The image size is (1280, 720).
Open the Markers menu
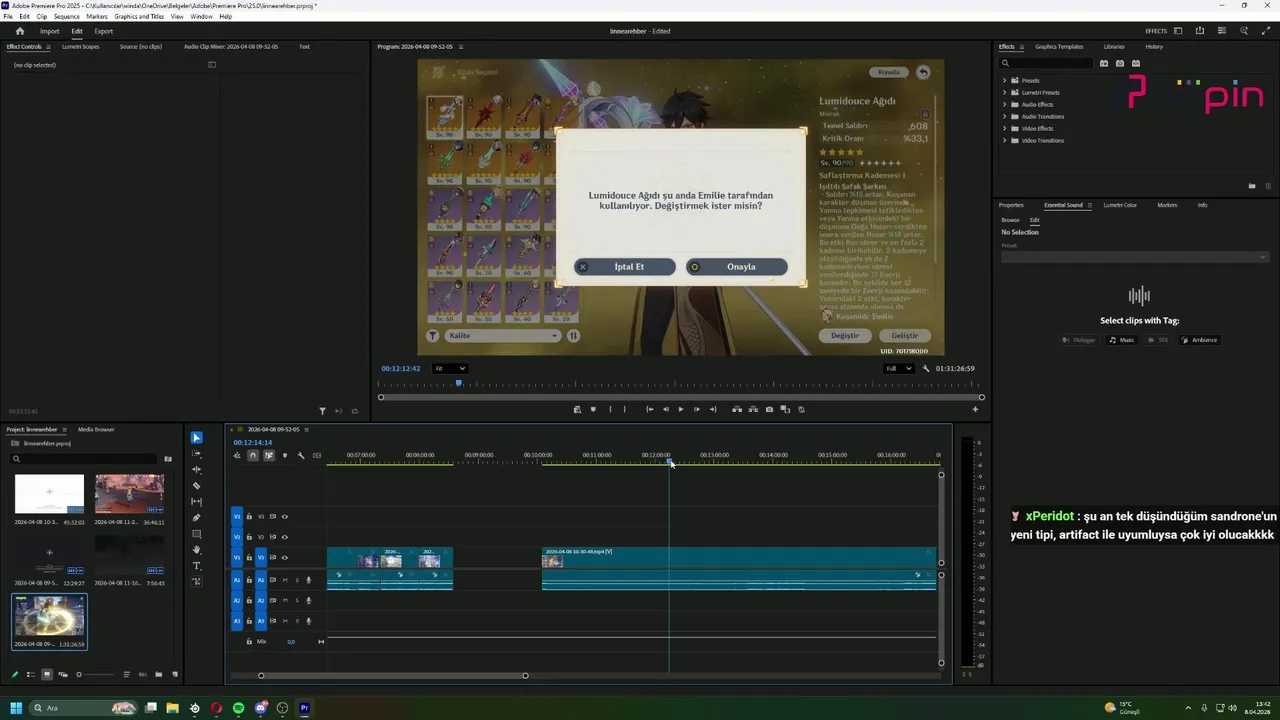[97, 16]
